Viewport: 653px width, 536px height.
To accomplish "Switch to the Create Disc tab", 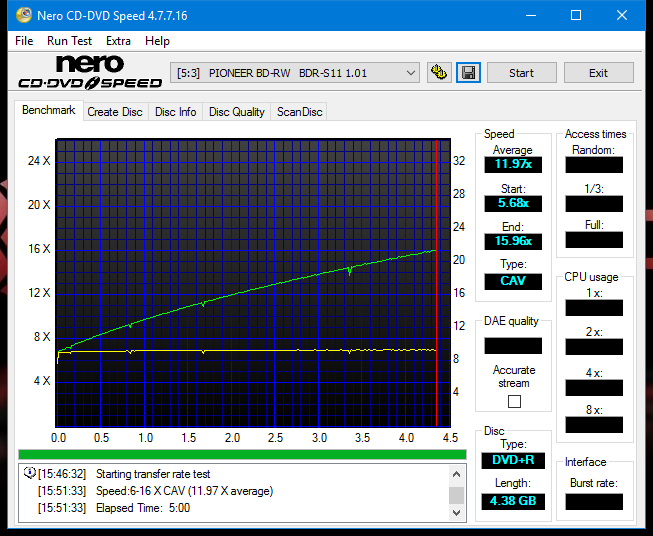I will pos(115,112).
